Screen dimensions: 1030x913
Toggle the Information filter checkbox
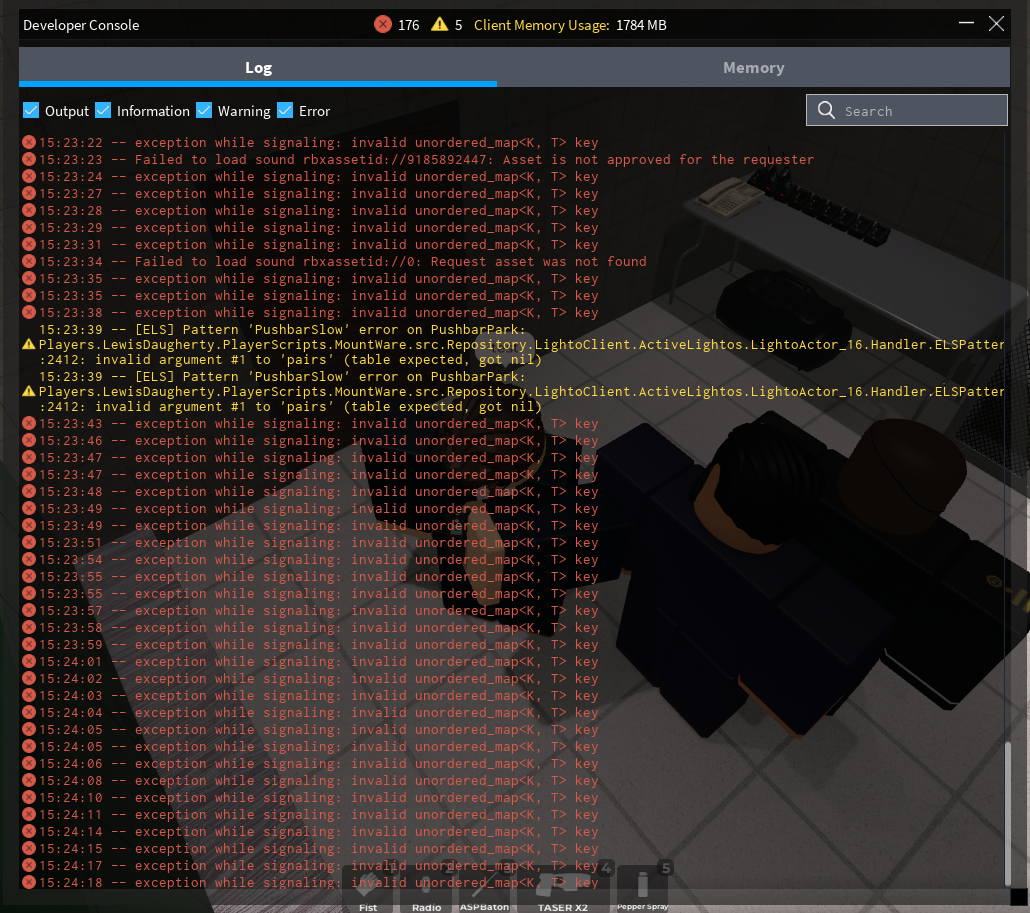point(103,110)
